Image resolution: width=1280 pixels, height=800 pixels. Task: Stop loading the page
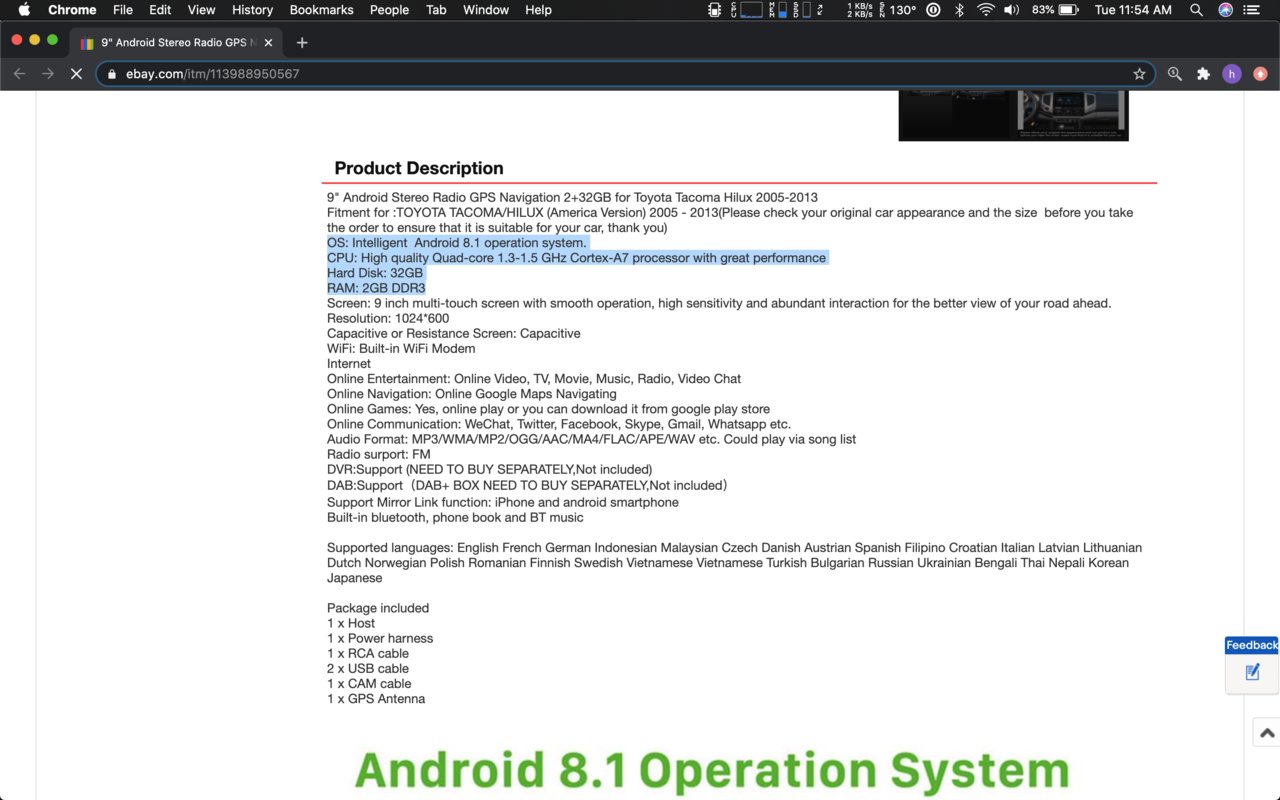coord(76,74)
